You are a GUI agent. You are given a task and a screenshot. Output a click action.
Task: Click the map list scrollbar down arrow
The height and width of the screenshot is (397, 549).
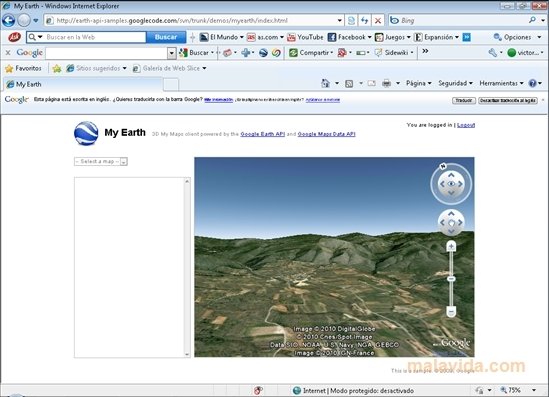(187, 354)
